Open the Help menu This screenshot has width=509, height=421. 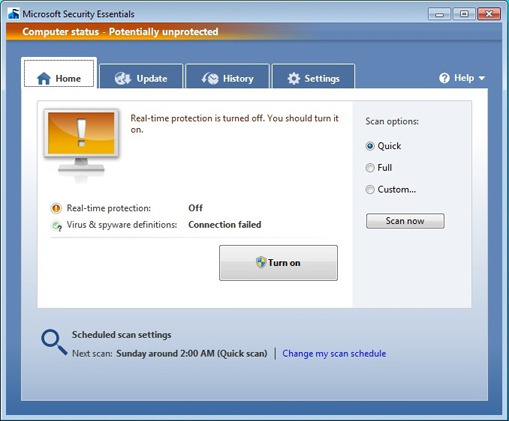(x=462, y=78)
